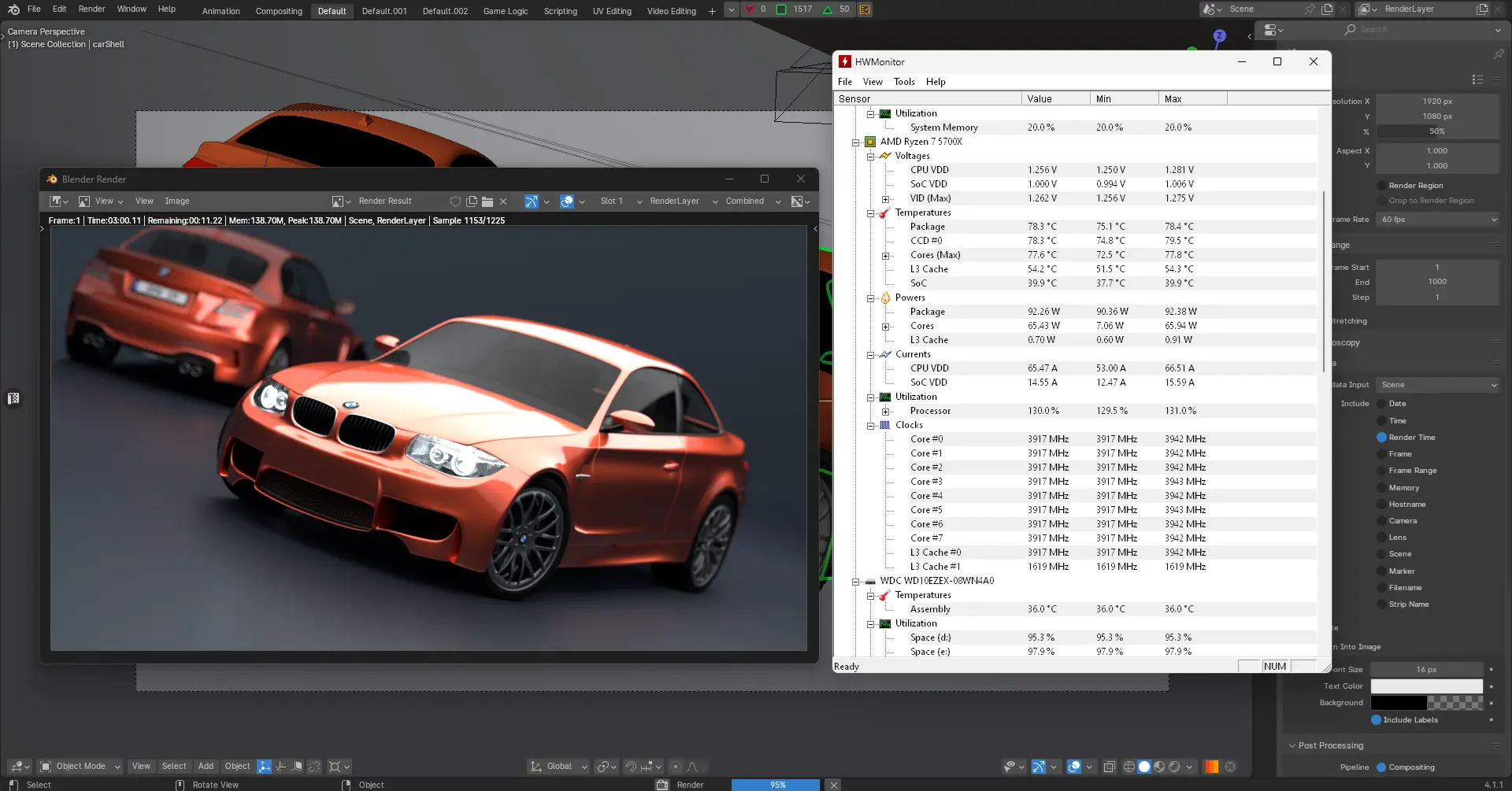1512x791 pixels.
Task: Collapse the AMD Ryzen 7 5700X tree node
Action: tap(855, 142)
